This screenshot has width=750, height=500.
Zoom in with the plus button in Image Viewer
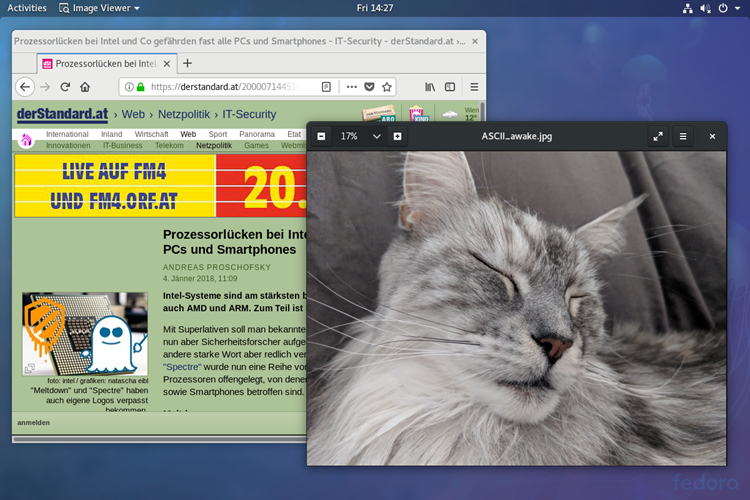(x=397, y=136)
